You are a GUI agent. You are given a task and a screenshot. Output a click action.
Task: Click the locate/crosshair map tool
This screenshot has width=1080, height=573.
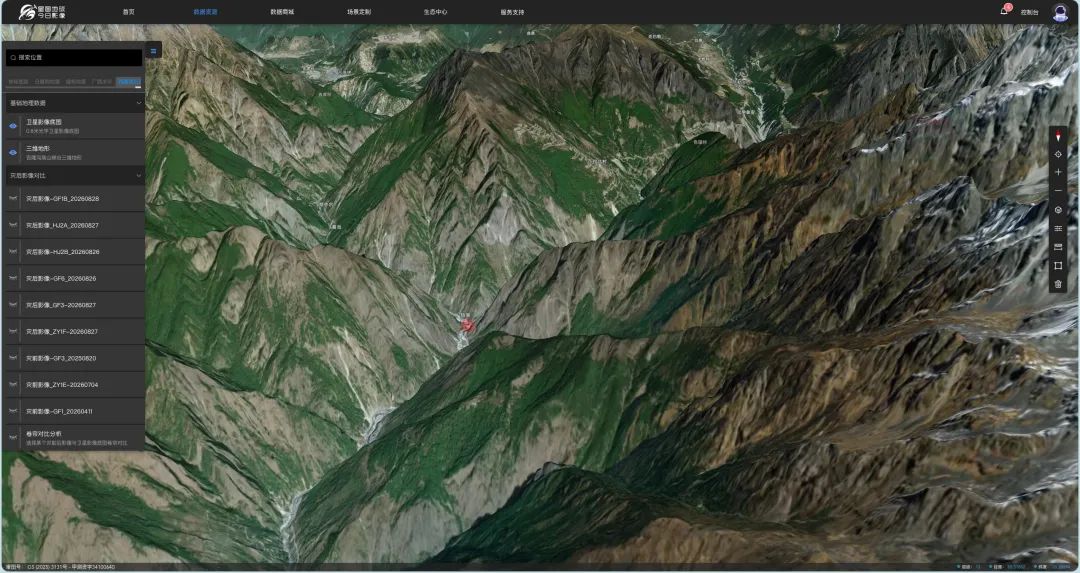click(x=1058, y=154)
